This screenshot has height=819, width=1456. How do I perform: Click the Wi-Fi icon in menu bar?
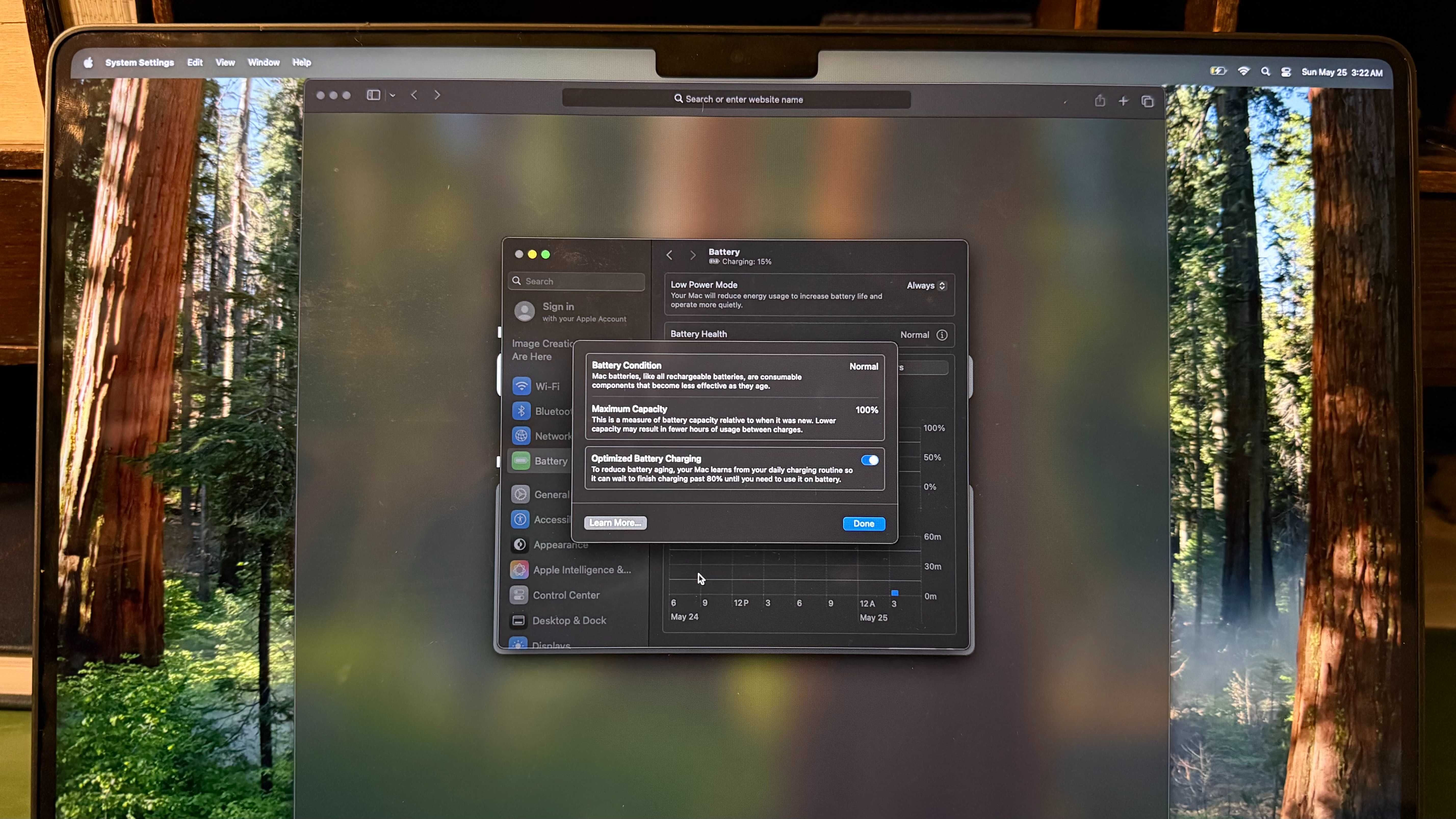(x=1243, y=71)
